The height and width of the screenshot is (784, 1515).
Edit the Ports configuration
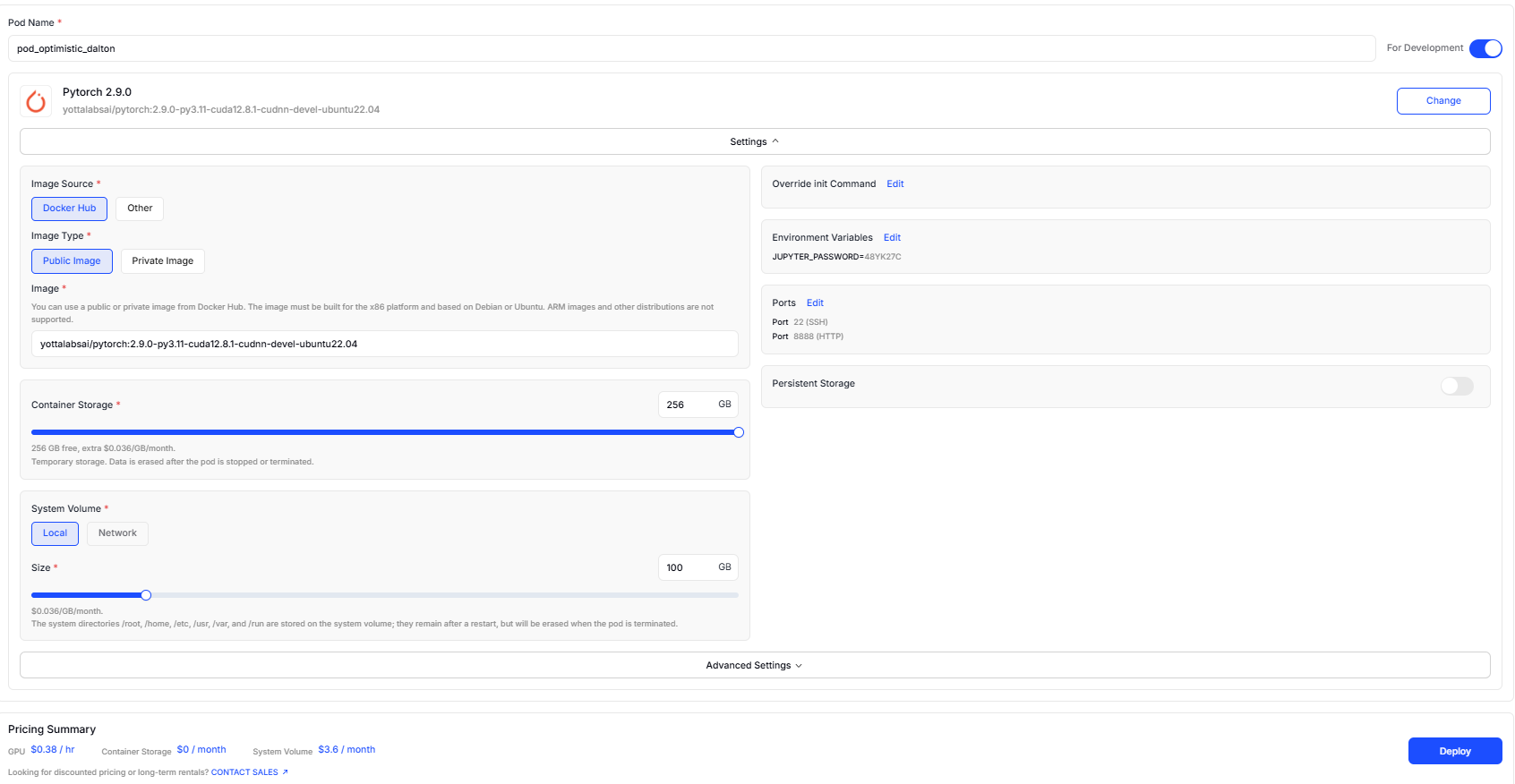(815, 303)
